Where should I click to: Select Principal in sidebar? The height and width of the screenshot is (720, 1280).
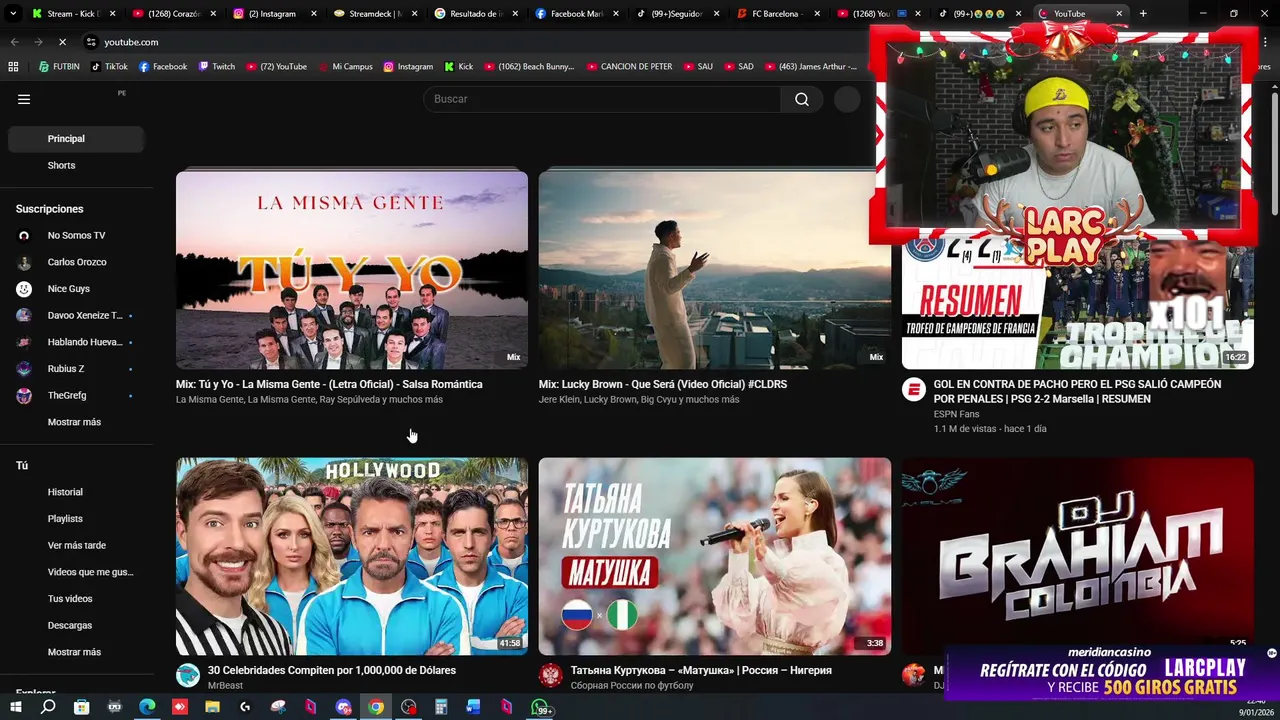76,139
